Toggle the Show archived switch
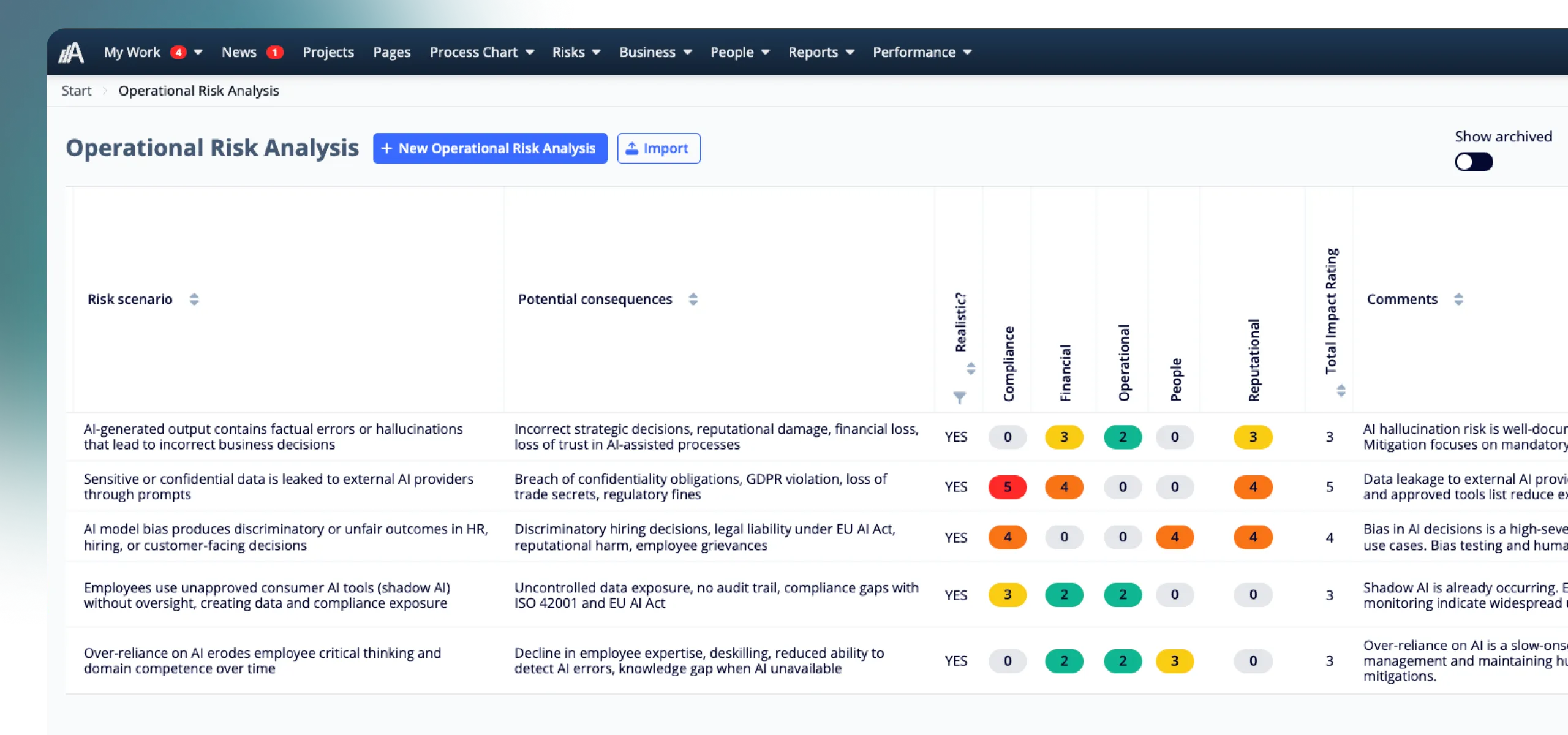This screenshot has height=735, width=1568. (1474, 162)
